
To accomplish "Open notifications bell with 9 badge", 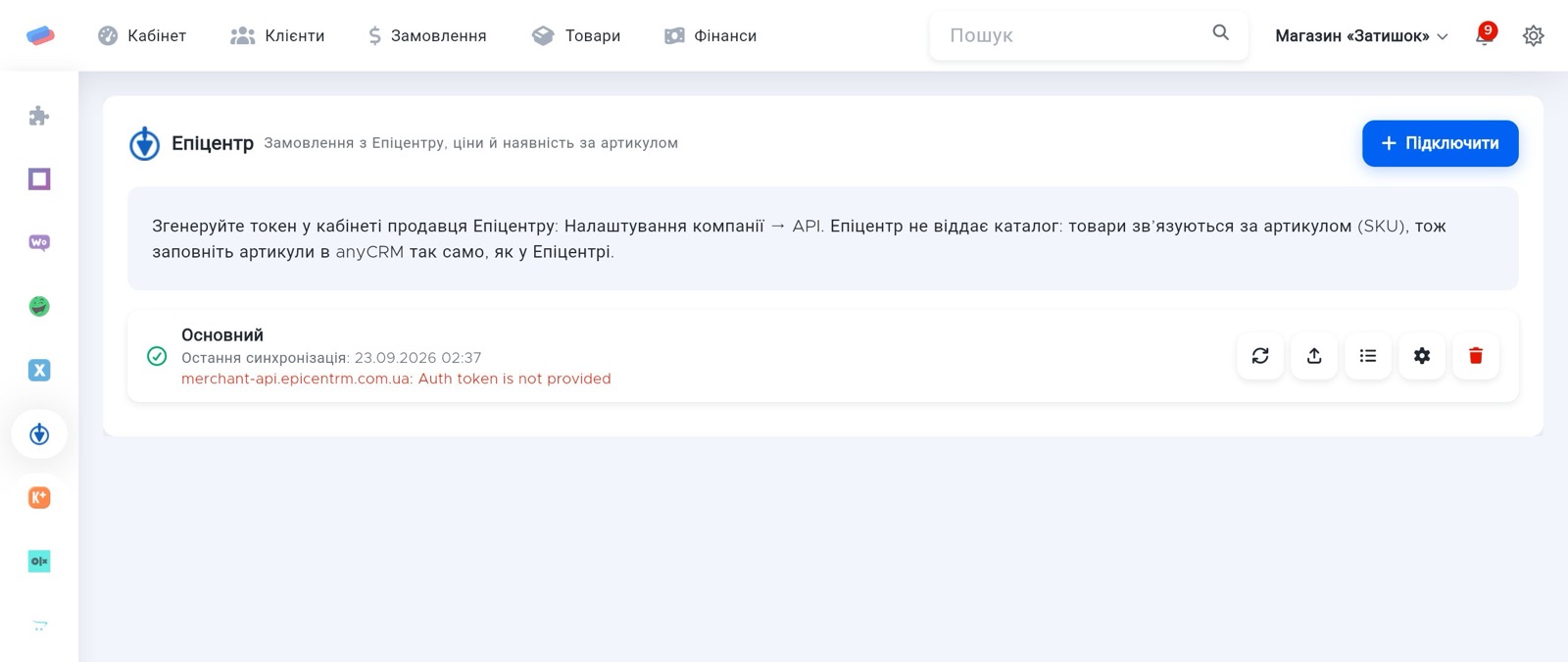I will pyautogui.click(x=1485, y=35).
